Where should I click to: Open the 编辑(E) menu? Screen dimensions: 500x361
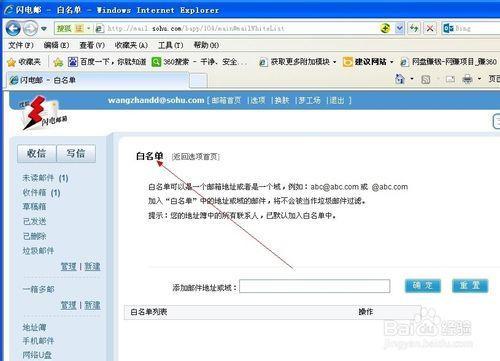coord(56,45)
